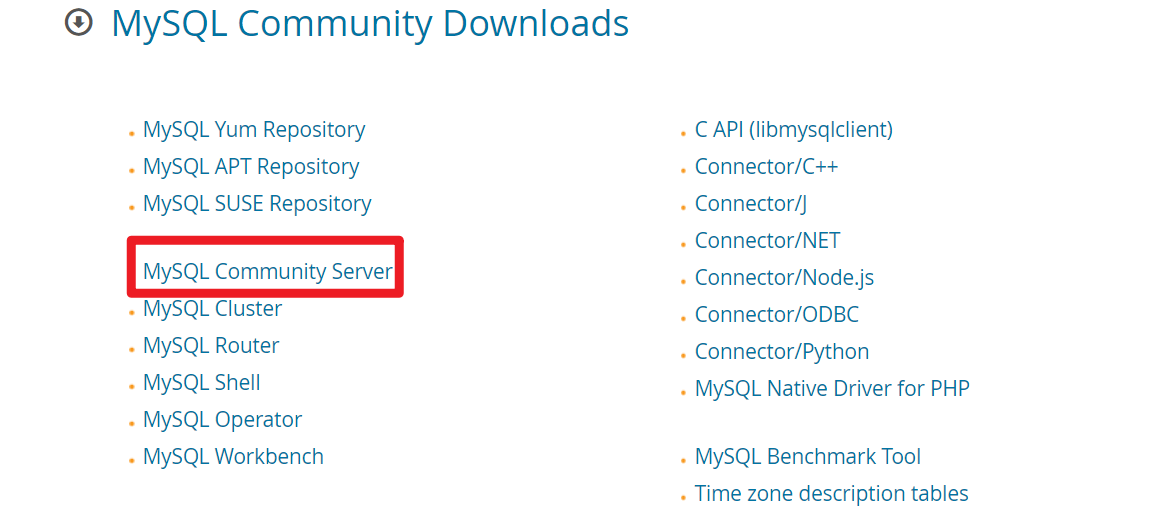The width and height of the screenshot is (1169, 512).
Task: Click the download arrow circle icon
Action: pyautogui.click(x=78, y=23)
